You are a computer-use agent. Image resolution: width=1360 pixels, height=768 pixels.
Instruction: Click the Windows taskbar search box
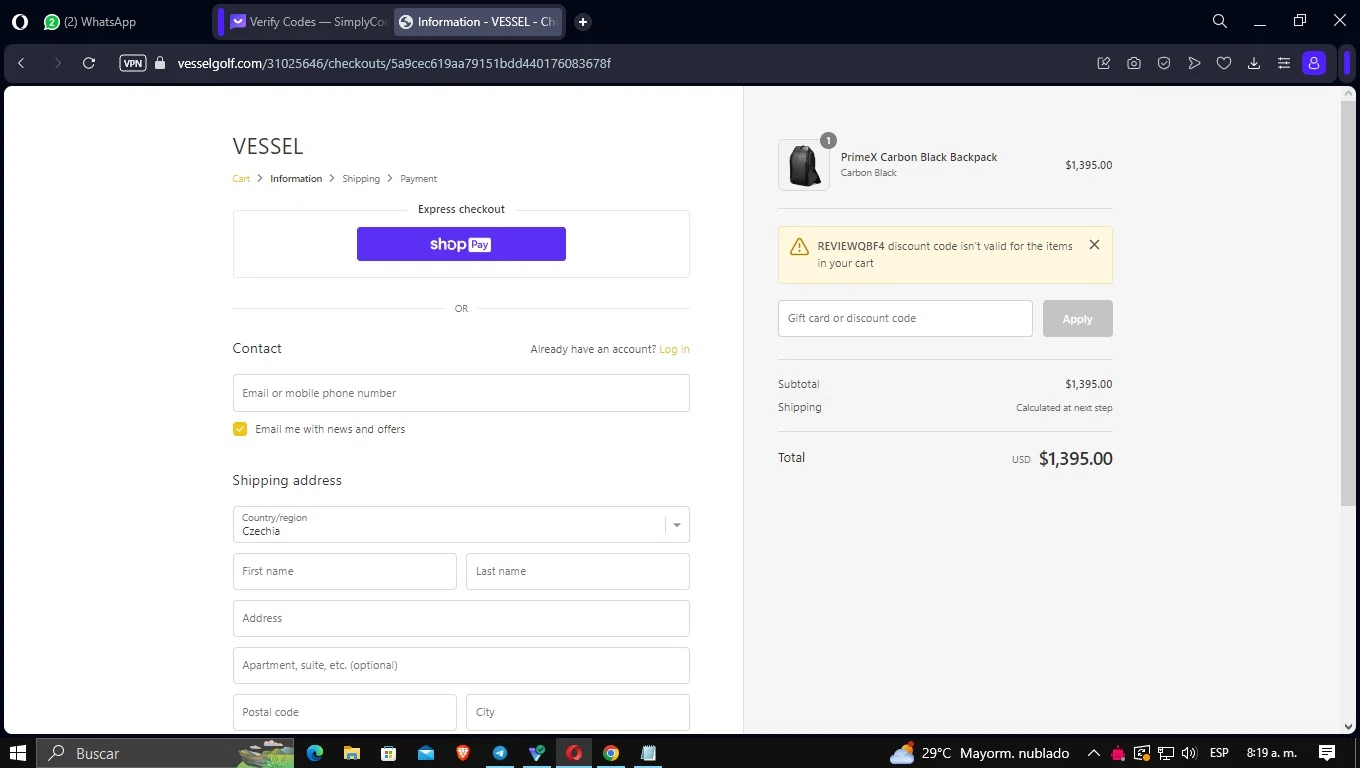point(165,753)
